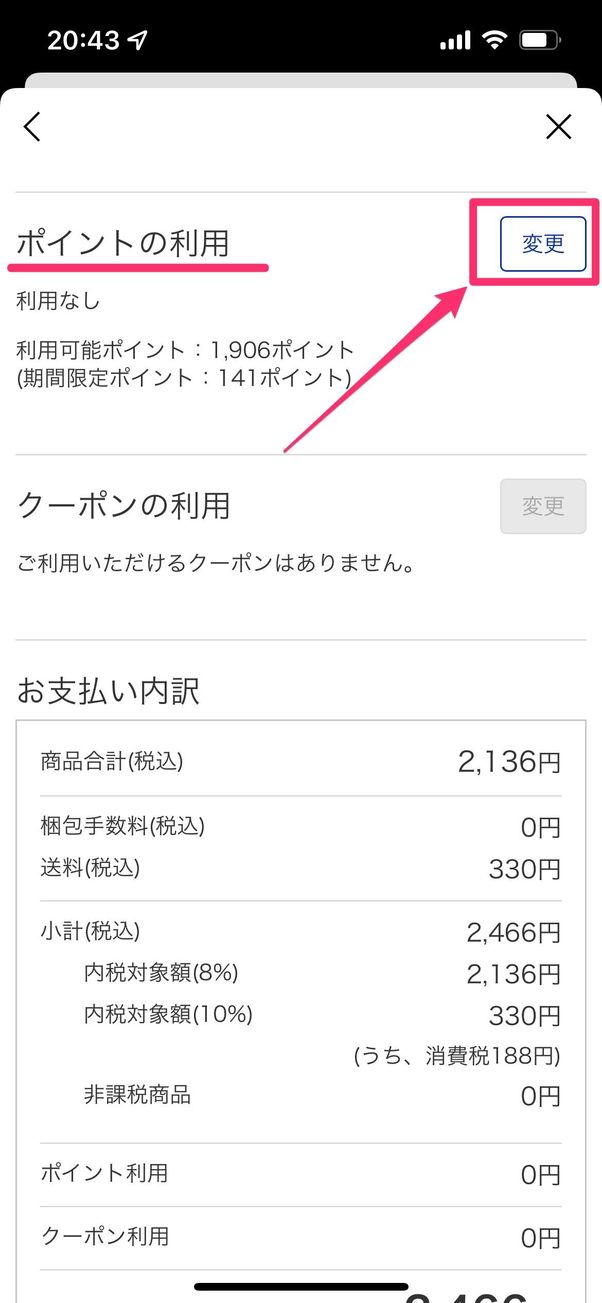Tap the 利用可能ポイント 1,906ポイント text
Image resolution: width=602 pixels, height=1303 pixels.
coord(186,350)
